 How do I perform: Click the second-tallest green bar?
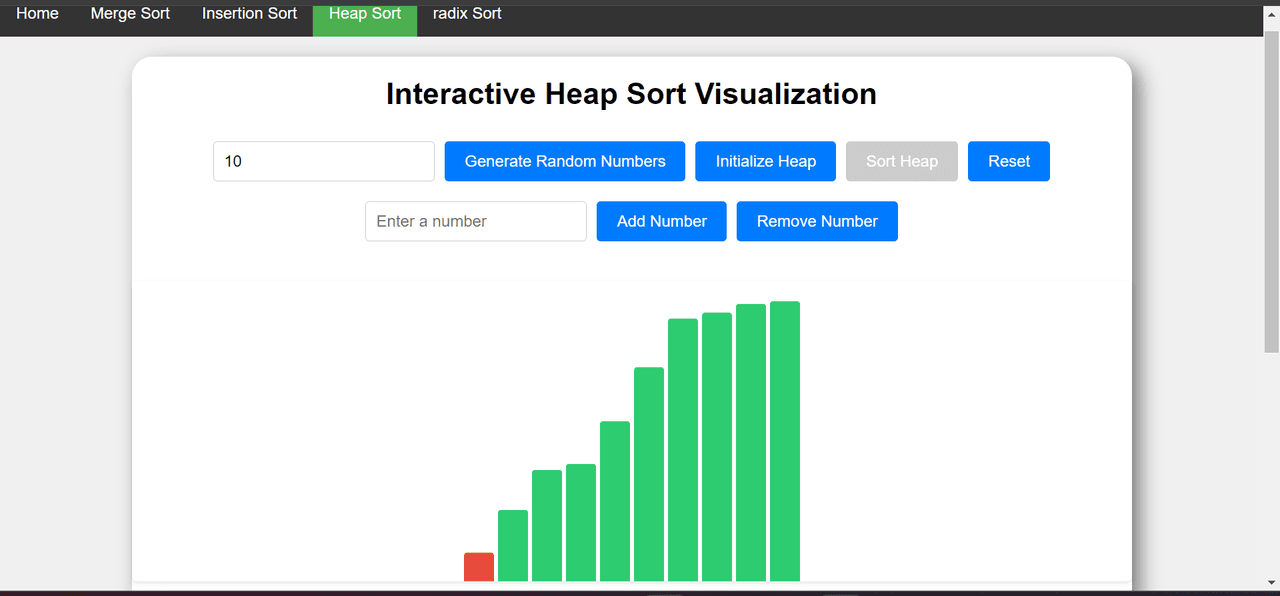point(751,442)
